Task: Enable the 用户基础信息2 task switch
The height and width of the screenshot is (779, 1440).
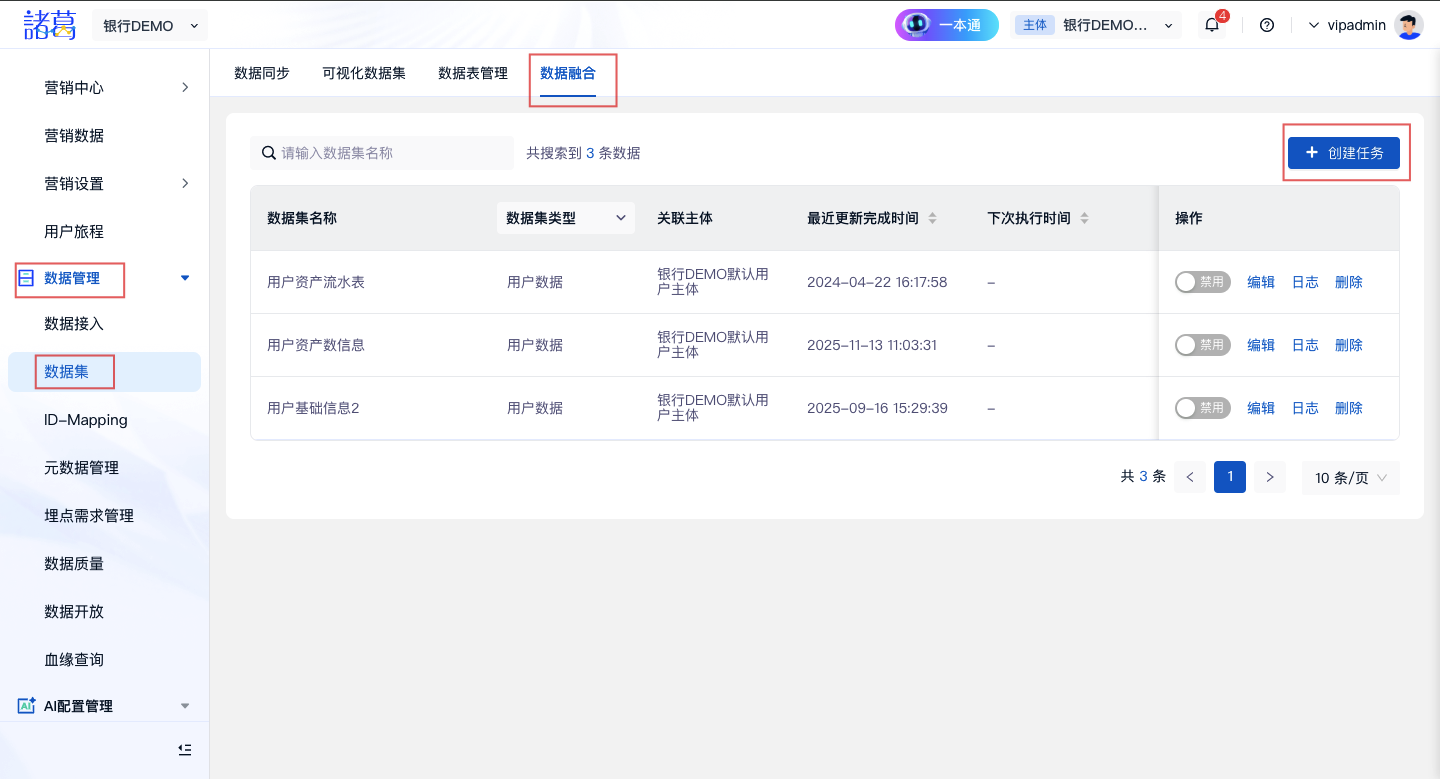Action: (1201, 408)
